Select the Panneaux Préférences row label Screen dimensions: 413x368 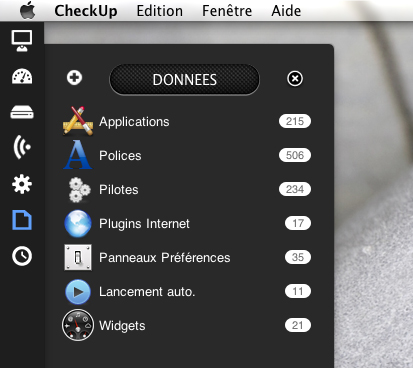click(165, 258)
